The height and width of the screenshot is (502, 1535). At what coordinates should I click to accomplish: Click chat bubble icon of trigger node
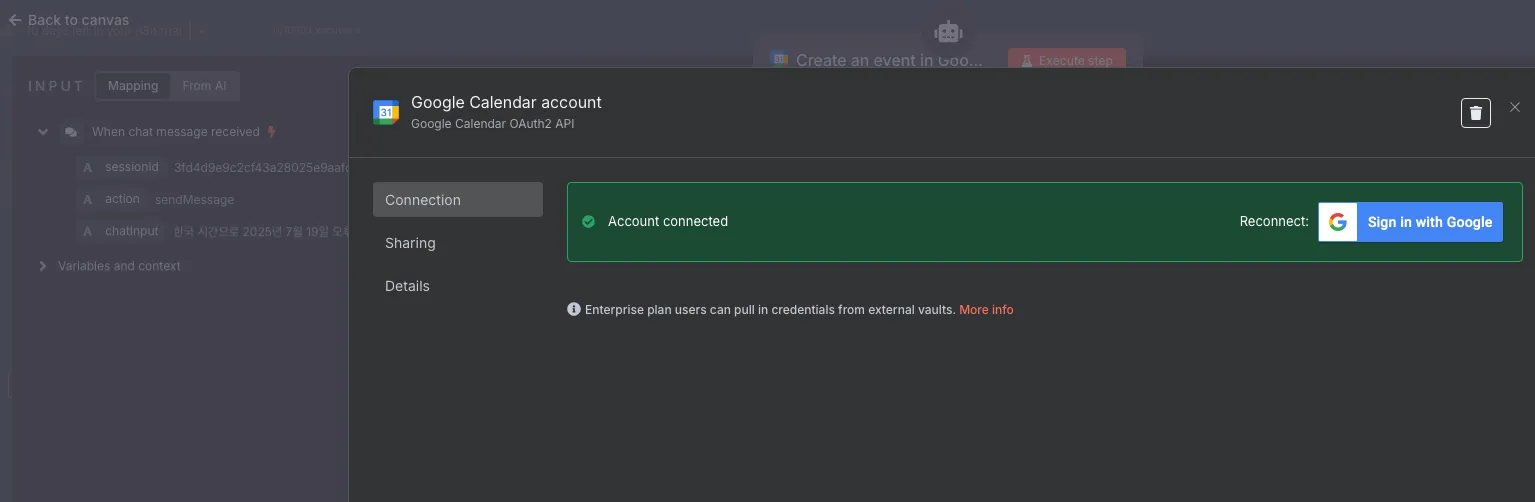(71, 132)
